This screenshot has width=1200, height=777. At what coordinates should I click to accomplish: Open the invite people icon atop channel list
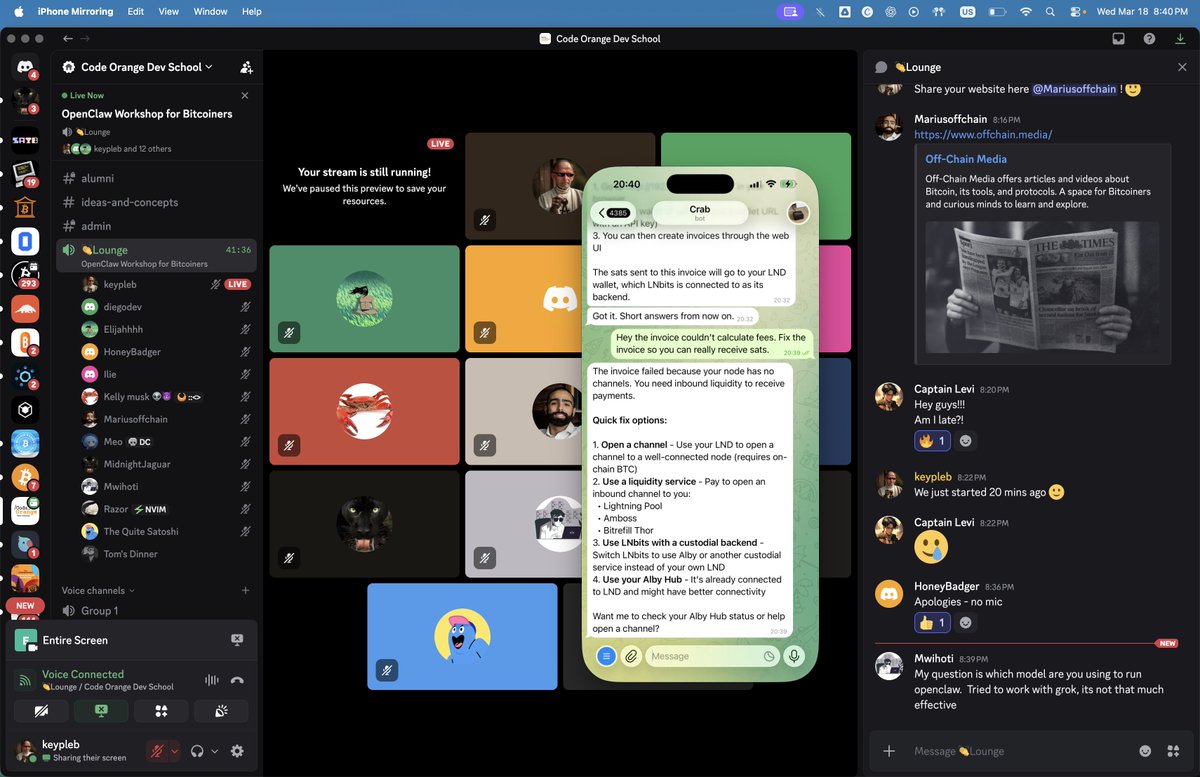(x=246, y=67)
